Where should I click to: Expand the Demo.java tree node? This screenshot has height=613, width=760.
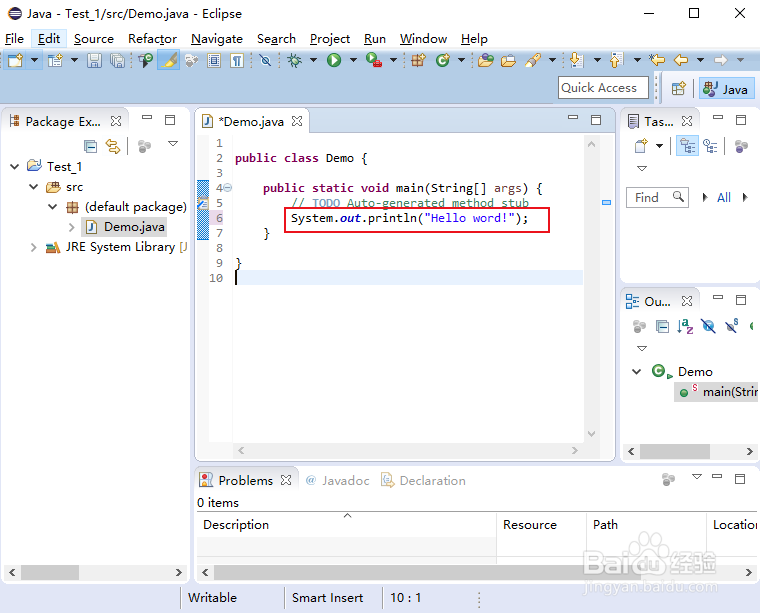72,227
